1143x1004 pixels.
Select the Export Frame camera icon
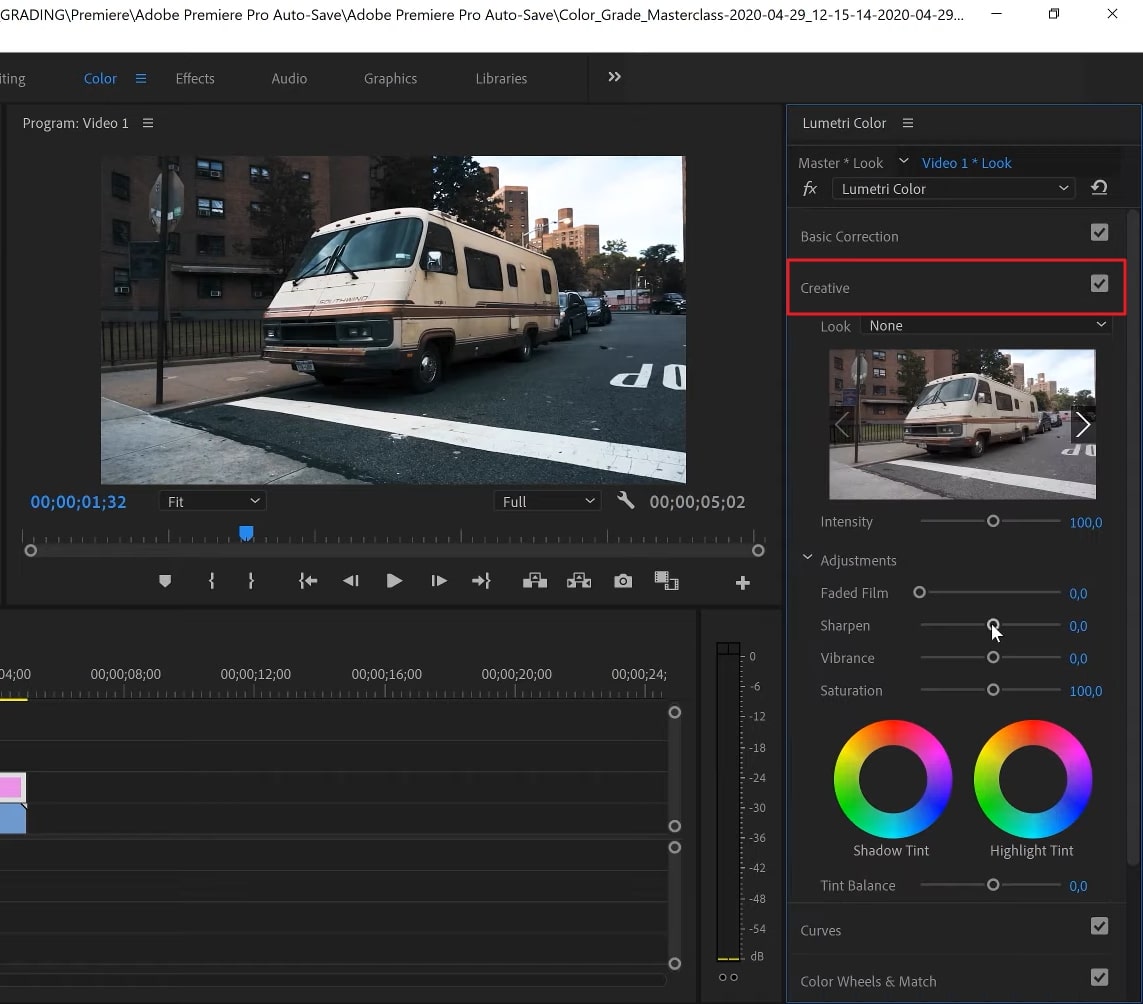[622, 580]
